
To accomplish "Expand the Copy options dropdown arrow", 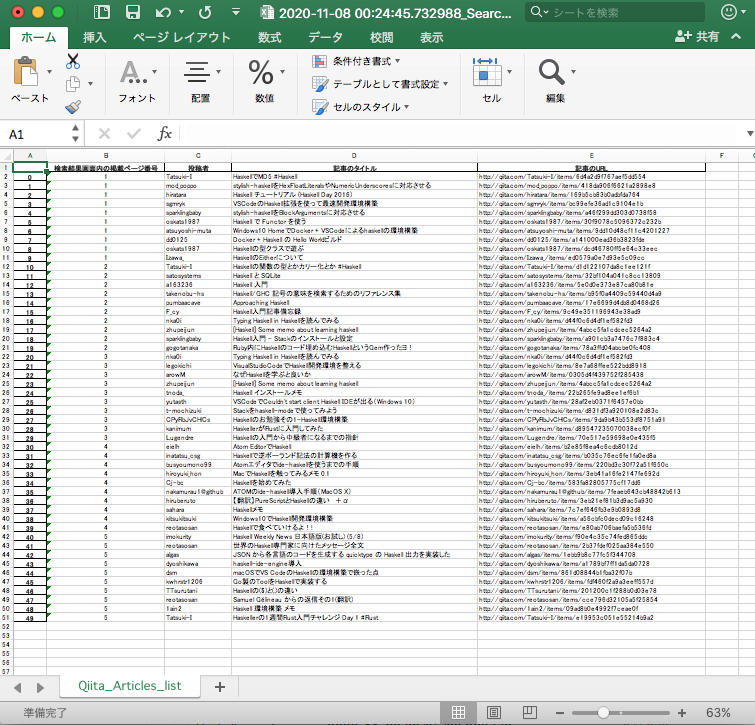I will (90, 84).
